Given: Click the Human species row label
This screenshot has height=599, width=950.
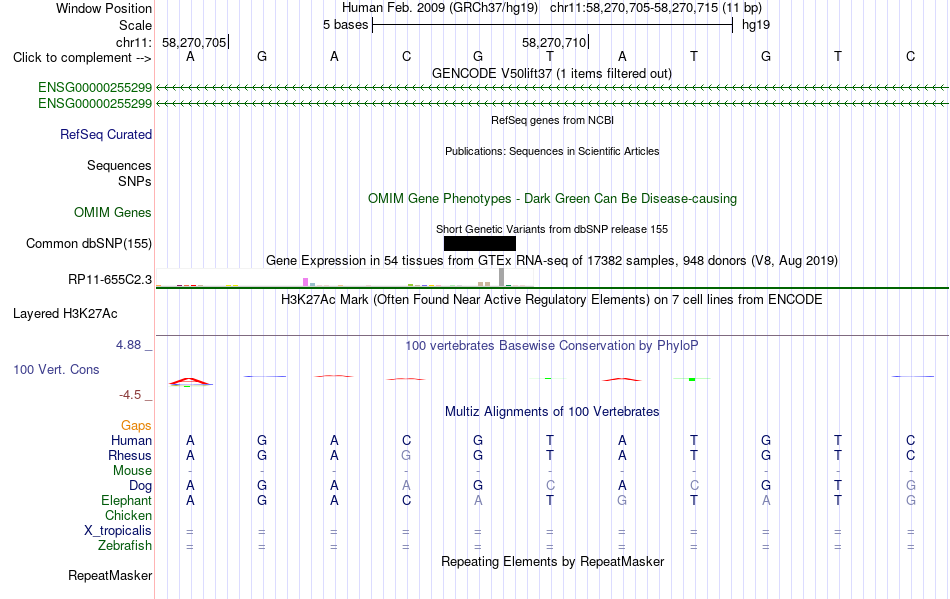Looking at the screenshot, I should pyautogui.click(x=131, y=440).
